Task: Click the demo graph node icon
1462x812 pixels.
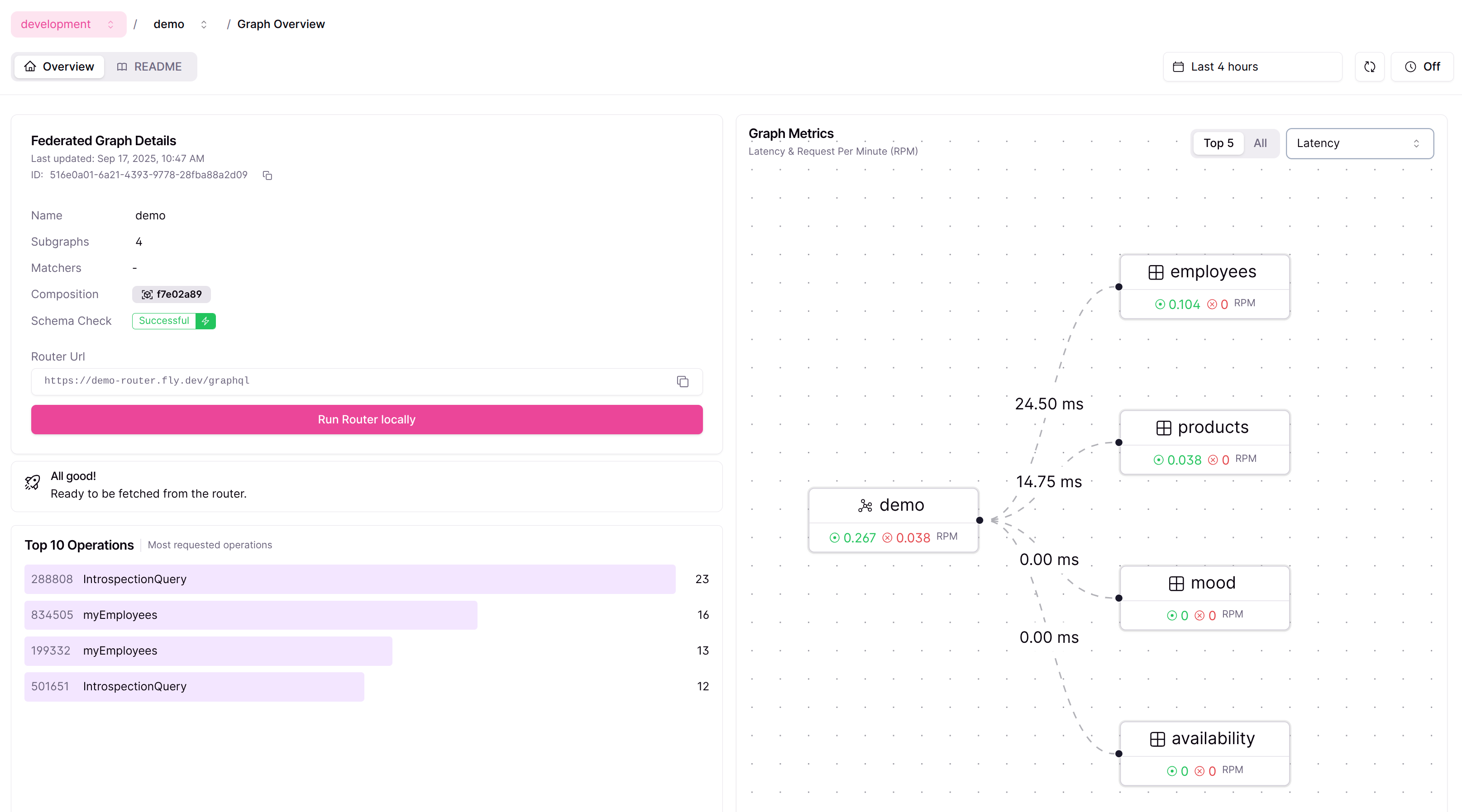Action: pyautogui.click(x=865, y=505)
